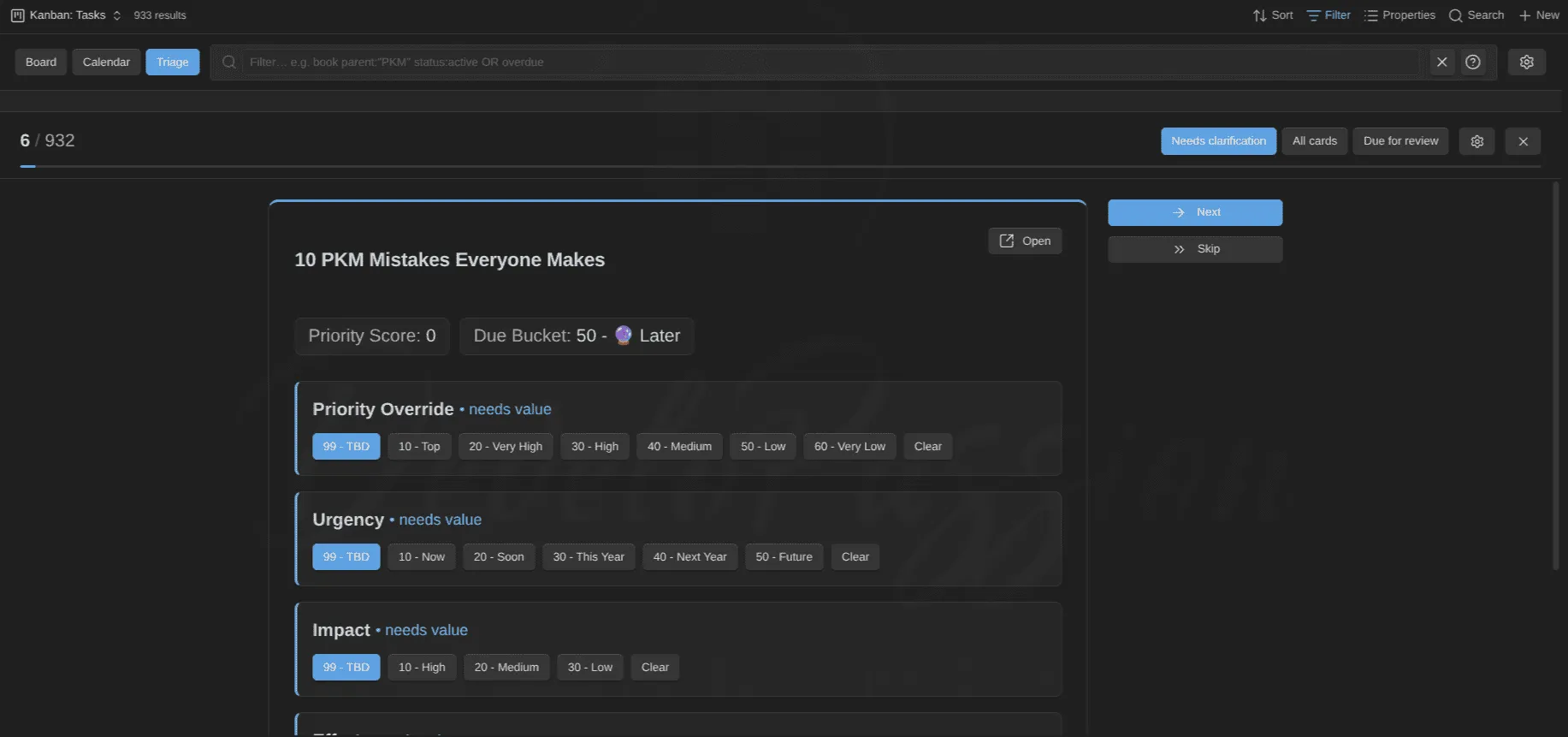The height and width of the screenshot is (737, 1568).
Task: Open the Kanban: Tasks view switcher
Action: click(x=66, y=15)
